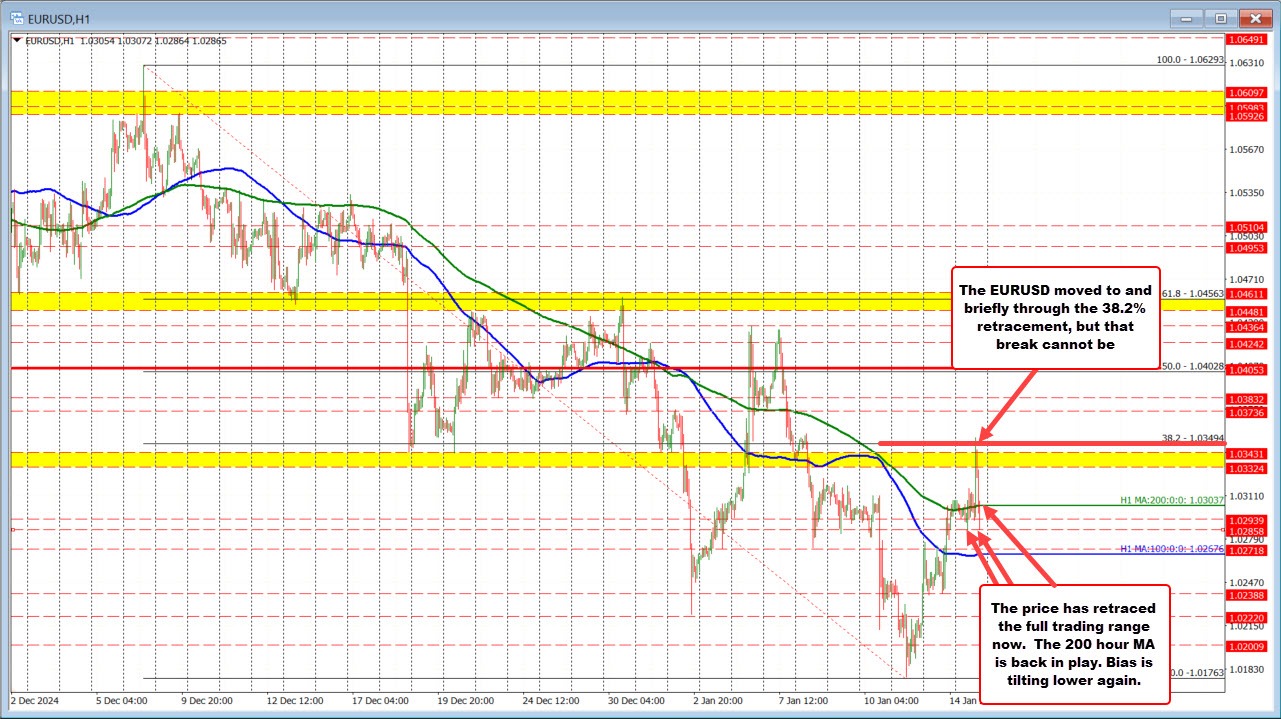
Task: Open the quote dropdown arrow beside EURUSD,H1
Action: click(x=18, y=40)
